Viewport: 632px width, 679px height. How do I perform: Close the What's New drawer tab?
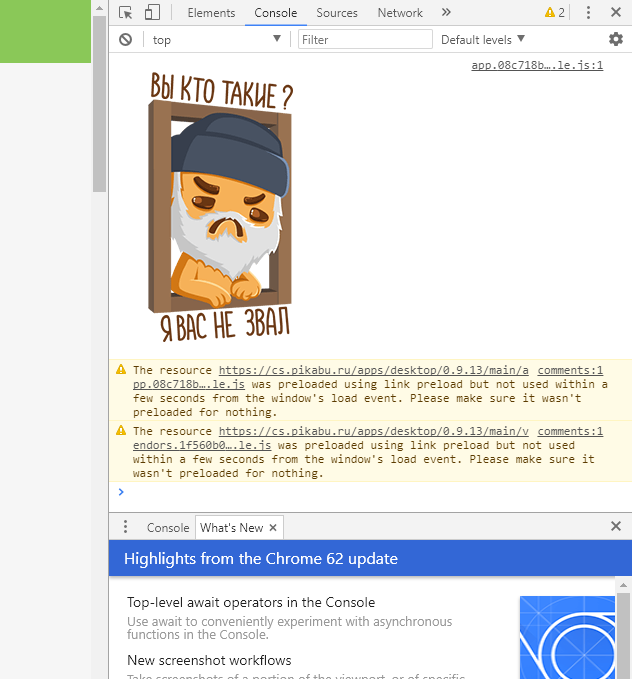click(x=273, y=527)
